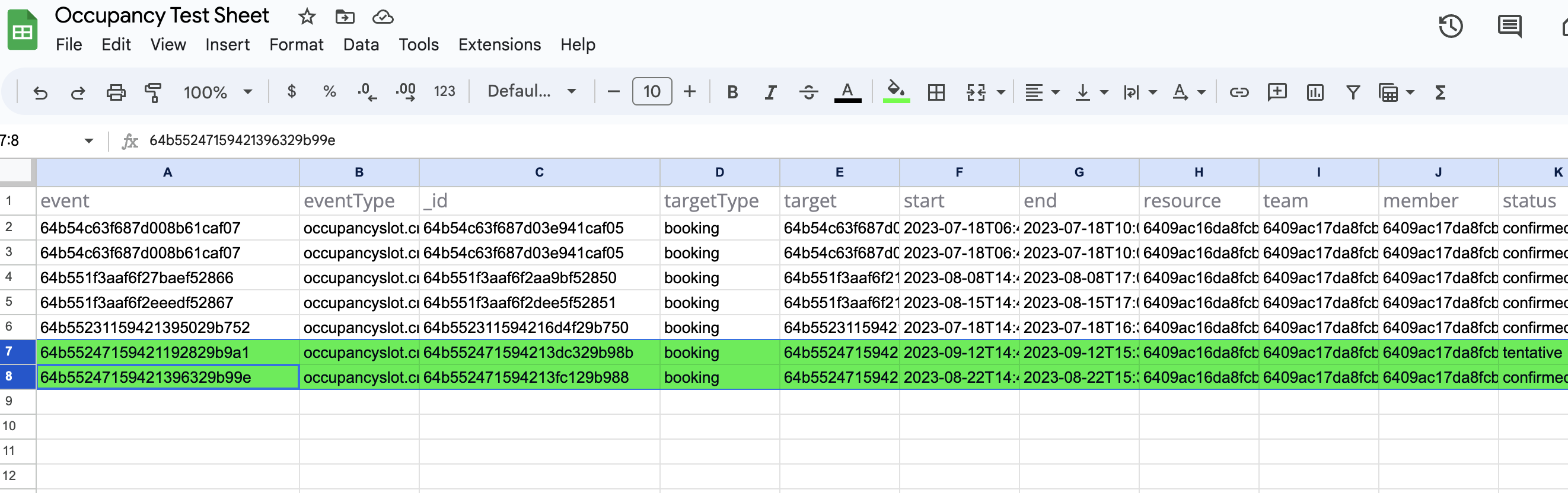The image size is (1568, 493).
Task: Insert a chart using toolbar icon
Action: 1315,92
